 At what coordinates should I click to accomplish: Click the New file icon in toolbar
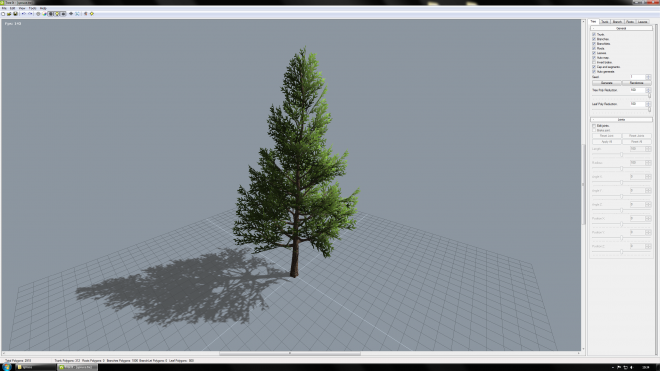3,14
